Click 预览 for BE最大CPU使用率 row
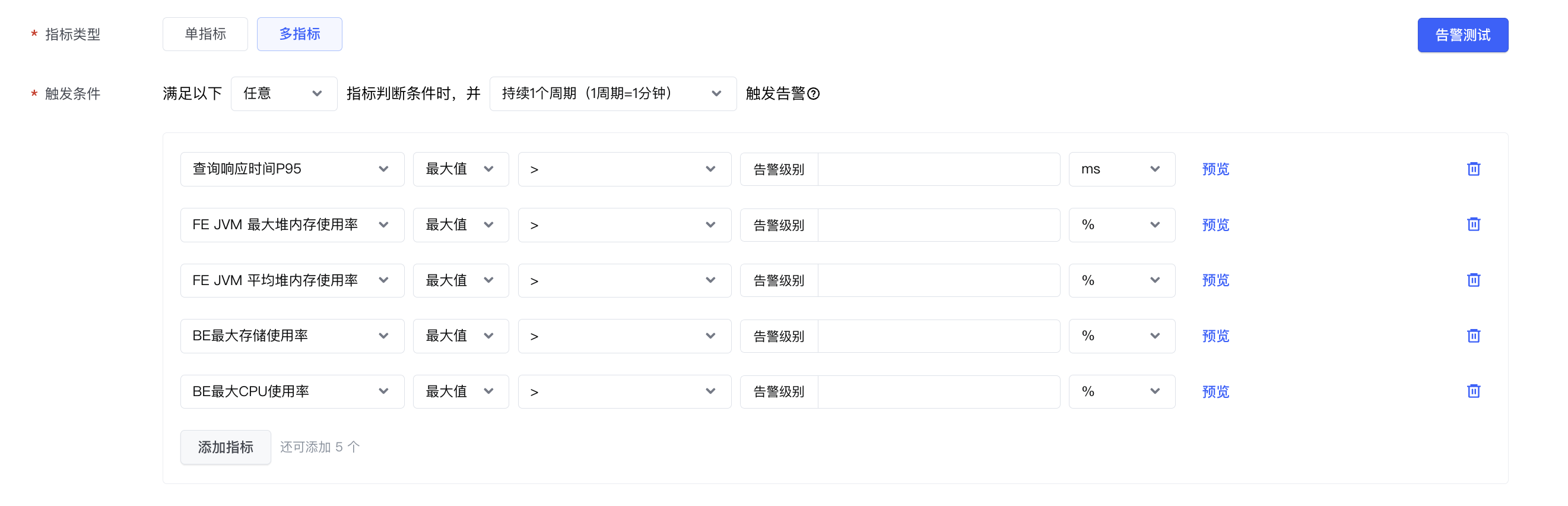This screenshot has height=506, width=1568. tap(1215, 391)
